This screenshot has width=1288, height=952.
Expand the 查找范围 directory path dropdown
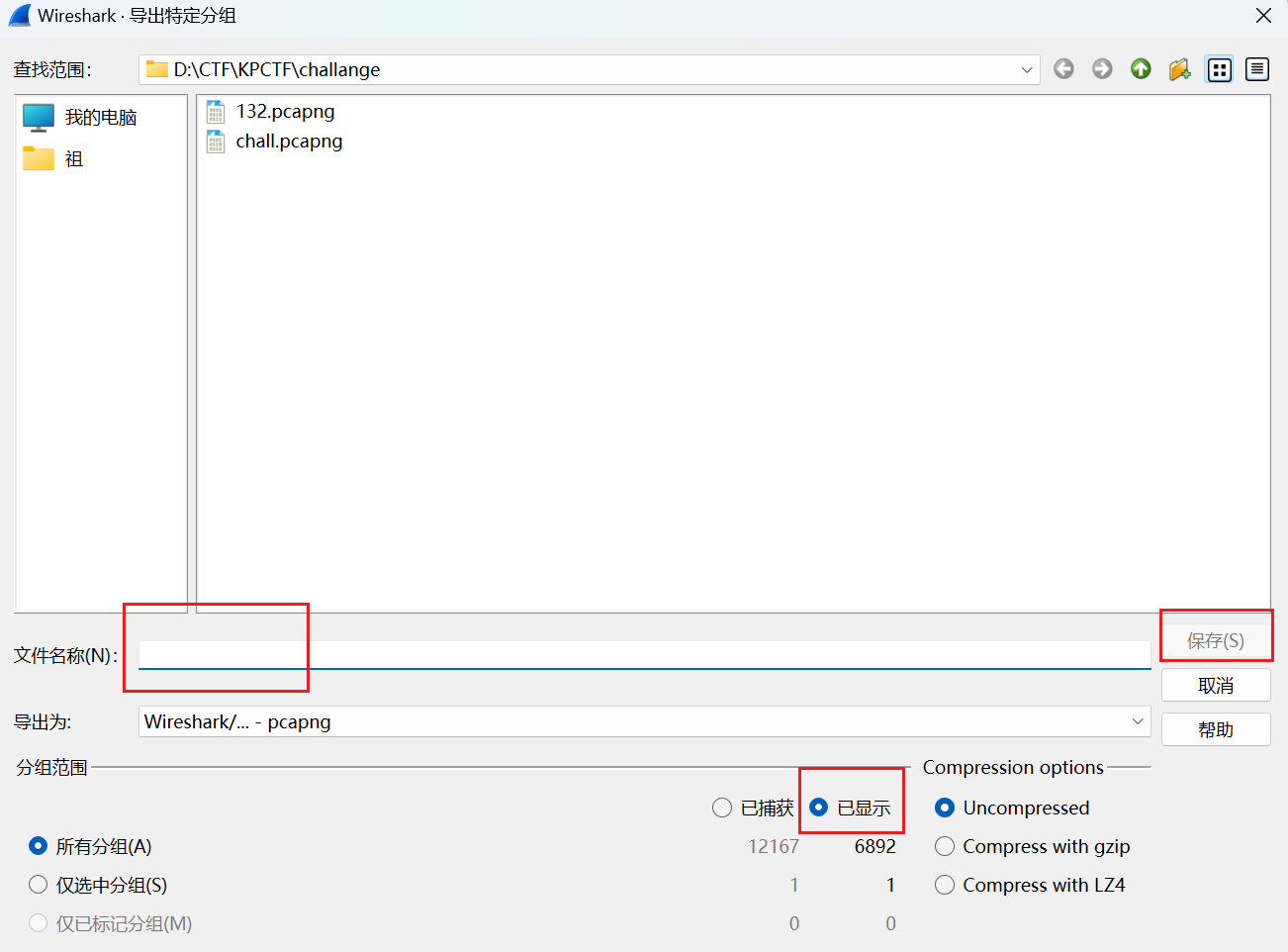(1026, 70)
